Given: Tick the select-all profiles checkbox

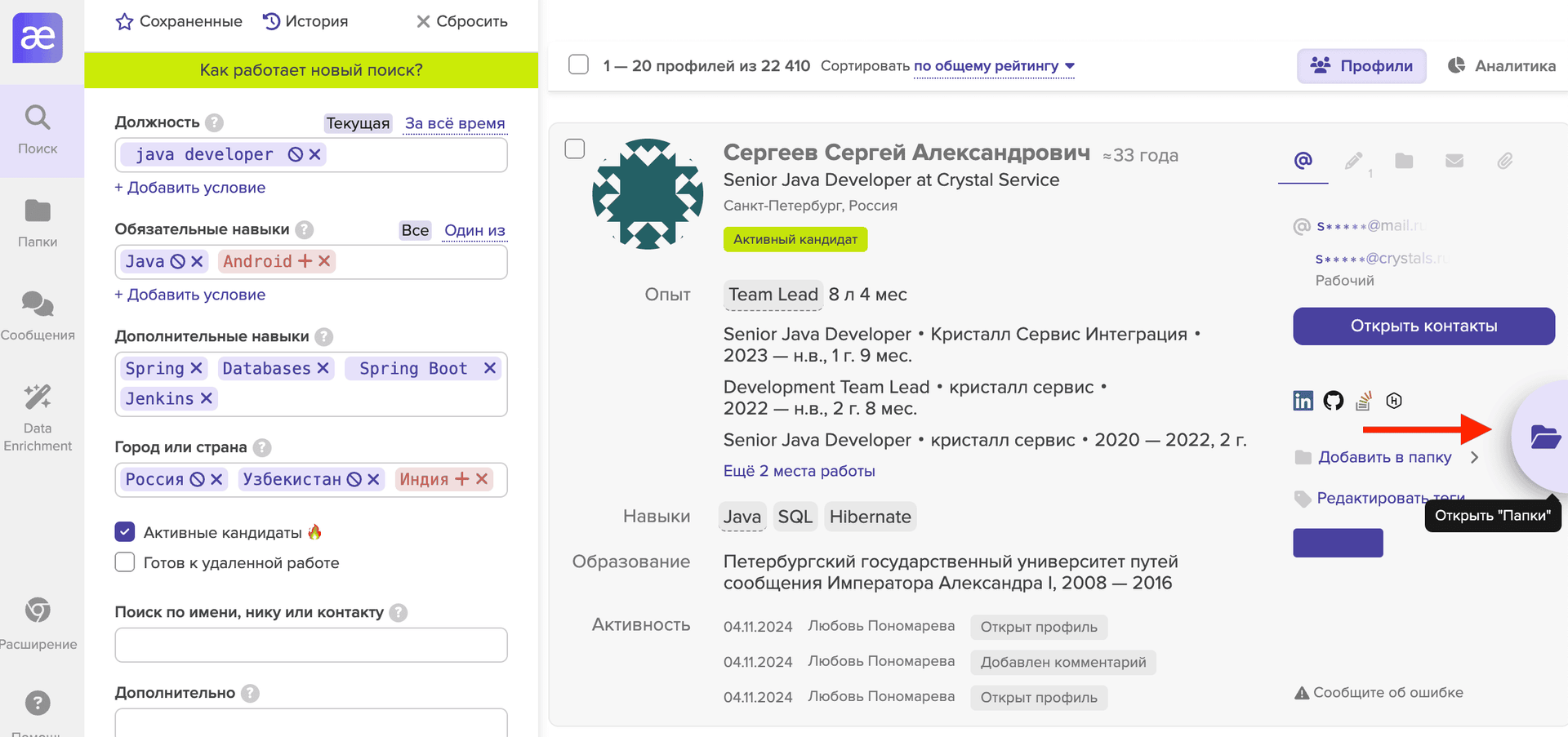Looking at the screenshot, I should click(578, 64).
